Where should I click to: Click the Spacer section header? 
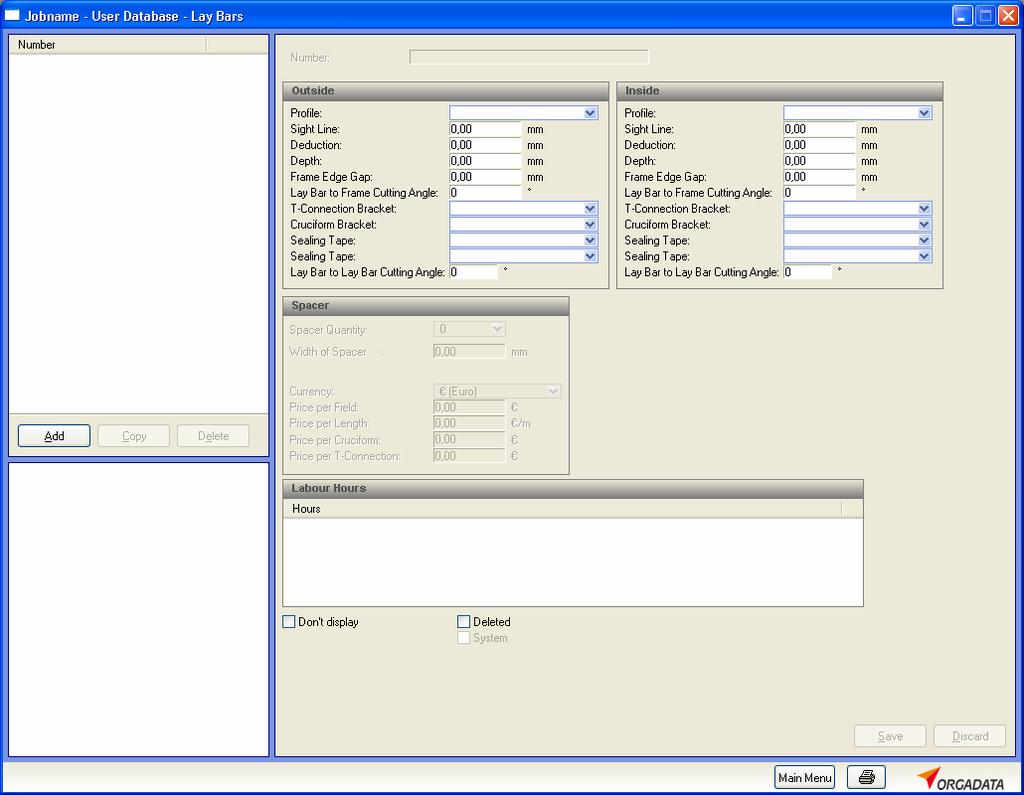(x=426, y=306)
